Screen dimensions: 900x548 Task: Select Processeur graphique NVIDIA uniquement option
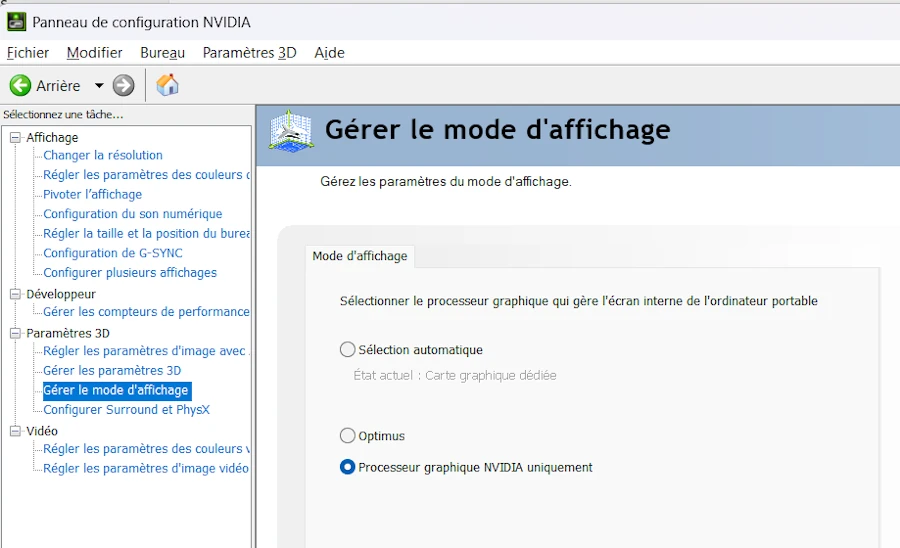pos(348,467)
